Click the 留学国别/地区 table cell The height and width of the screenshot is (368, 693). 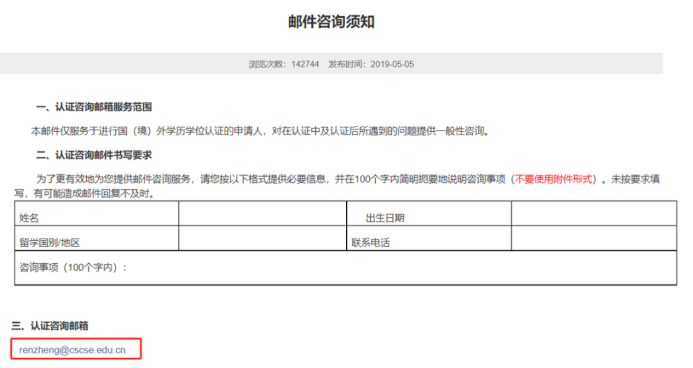point(97,238)
